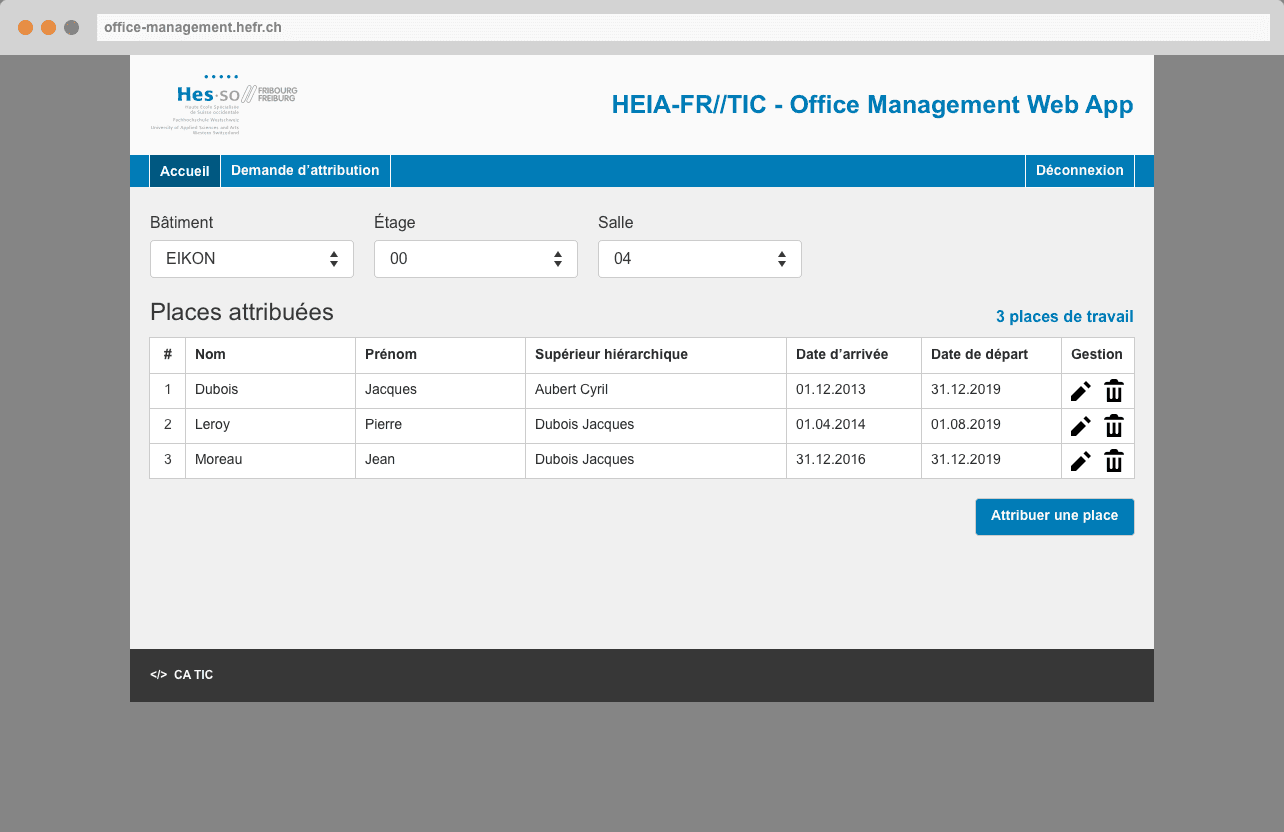Change the Étage selection from 00
This screenshot has width=1284, height=832.
(x=475, y=258)
